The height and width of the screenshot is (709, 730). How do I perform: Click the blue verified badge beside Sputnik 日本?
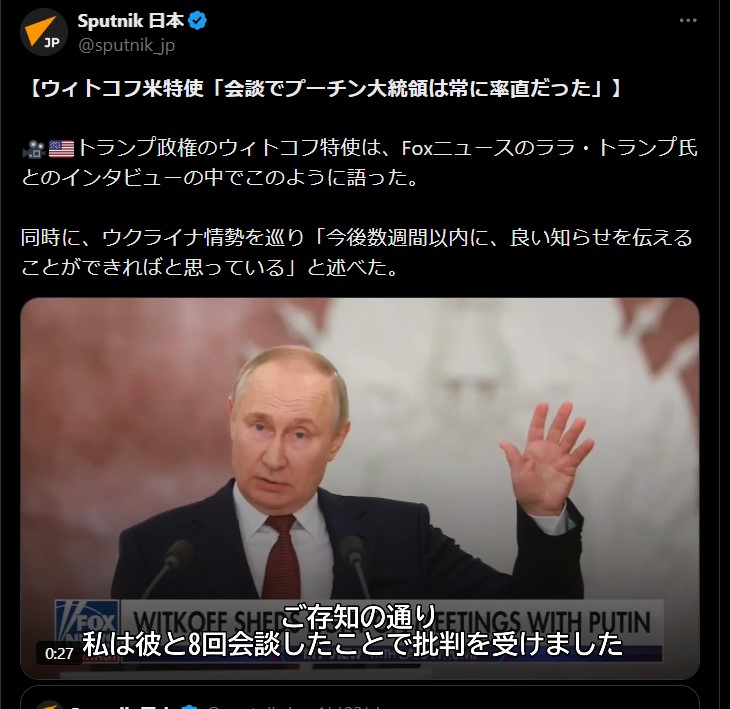click(198, 21)
